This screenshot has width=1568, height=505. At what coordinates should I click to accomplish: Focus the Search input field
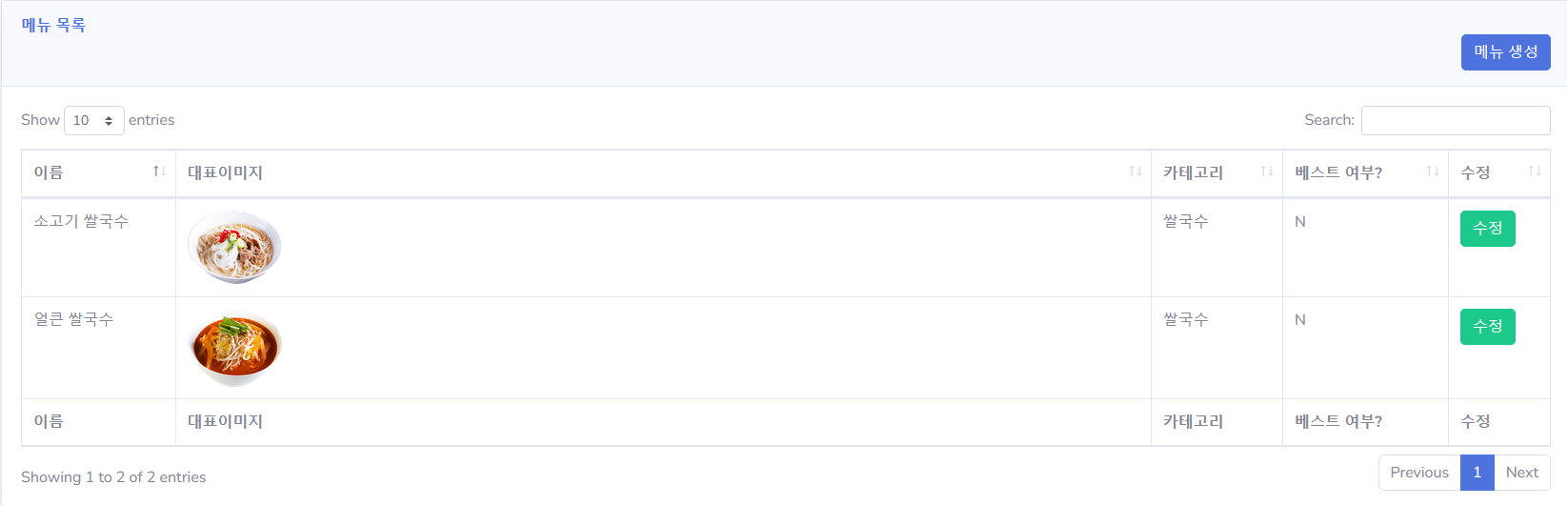coord(1456,120)
